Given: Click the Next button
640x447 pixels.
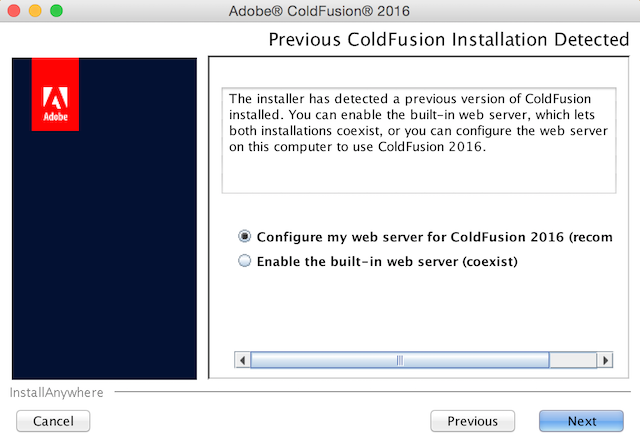Looking at the screenshot, I should pos(581,421).
